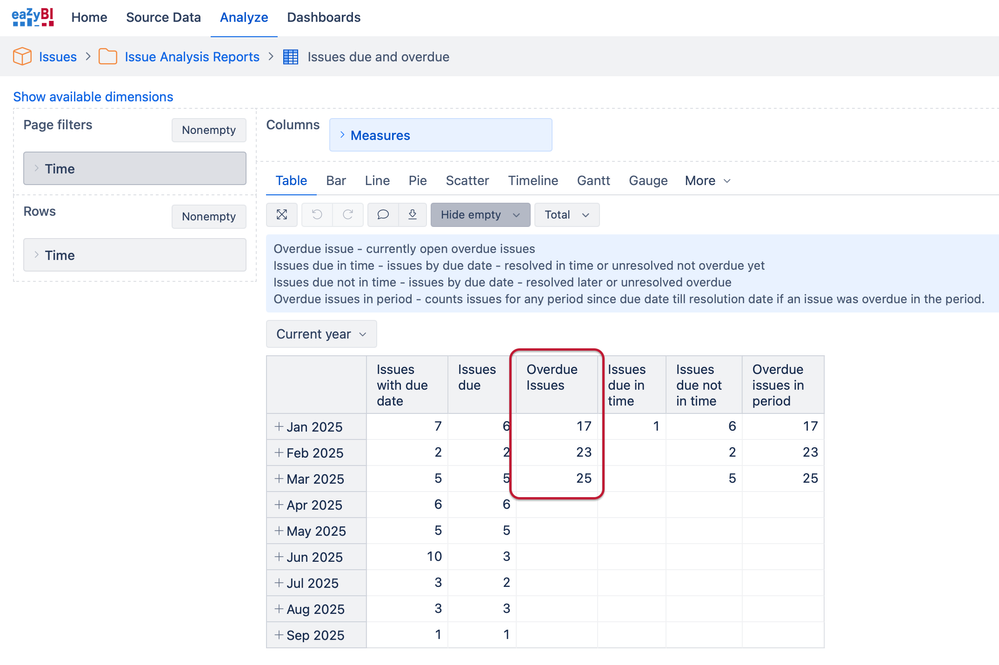Image resolution: width=999 pixels, height=665 pixels.
Task: Click the undo arrow icon
Action: point(317,215)
